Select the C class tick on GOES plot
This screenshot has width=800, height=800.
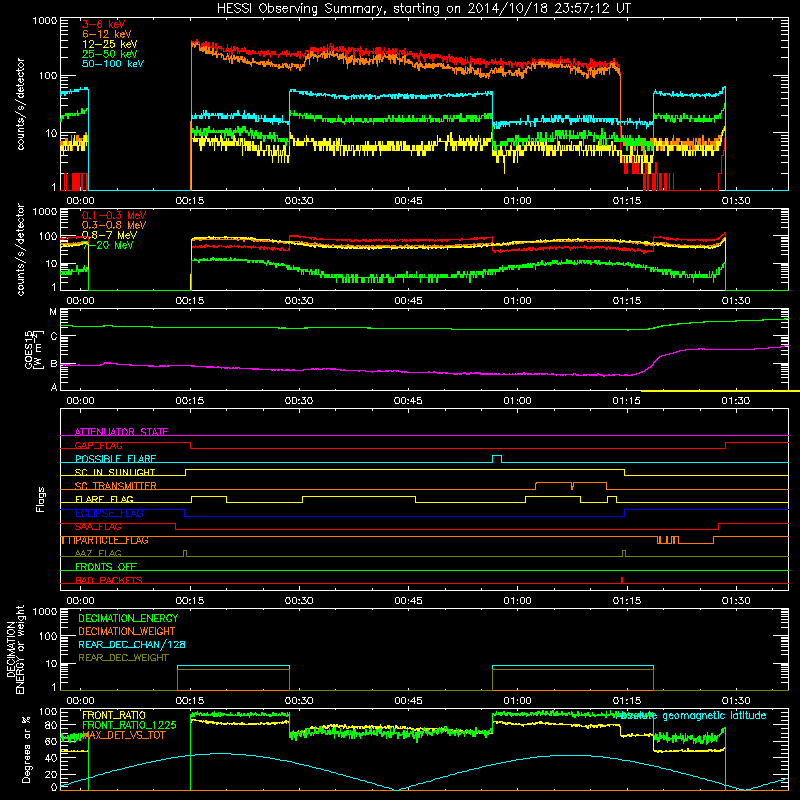pos(54,336)
